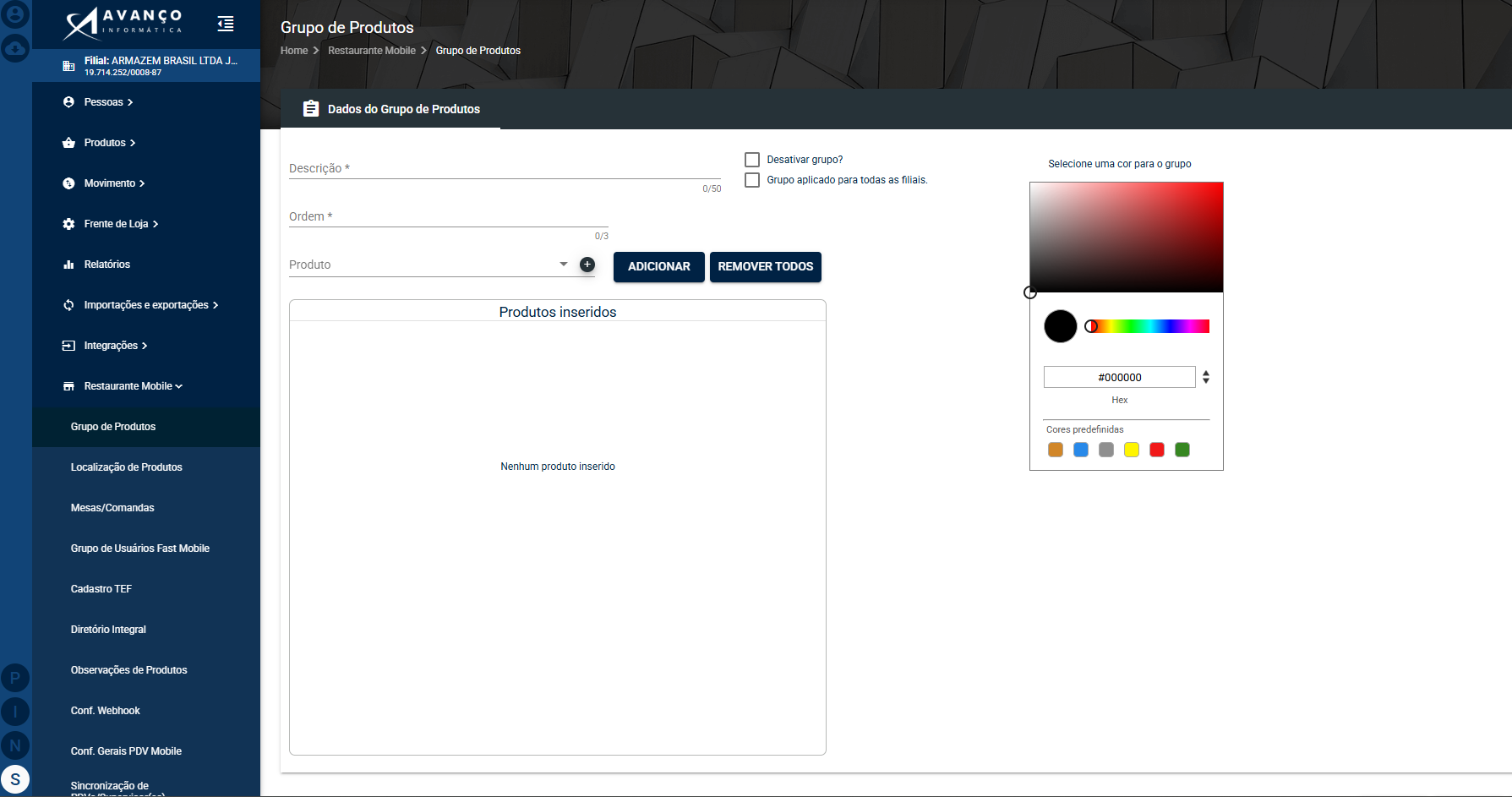Collapse the Restaurante Mobile menu
The height and width of the screenshot is (797, 1512).
tap(133, 386)
